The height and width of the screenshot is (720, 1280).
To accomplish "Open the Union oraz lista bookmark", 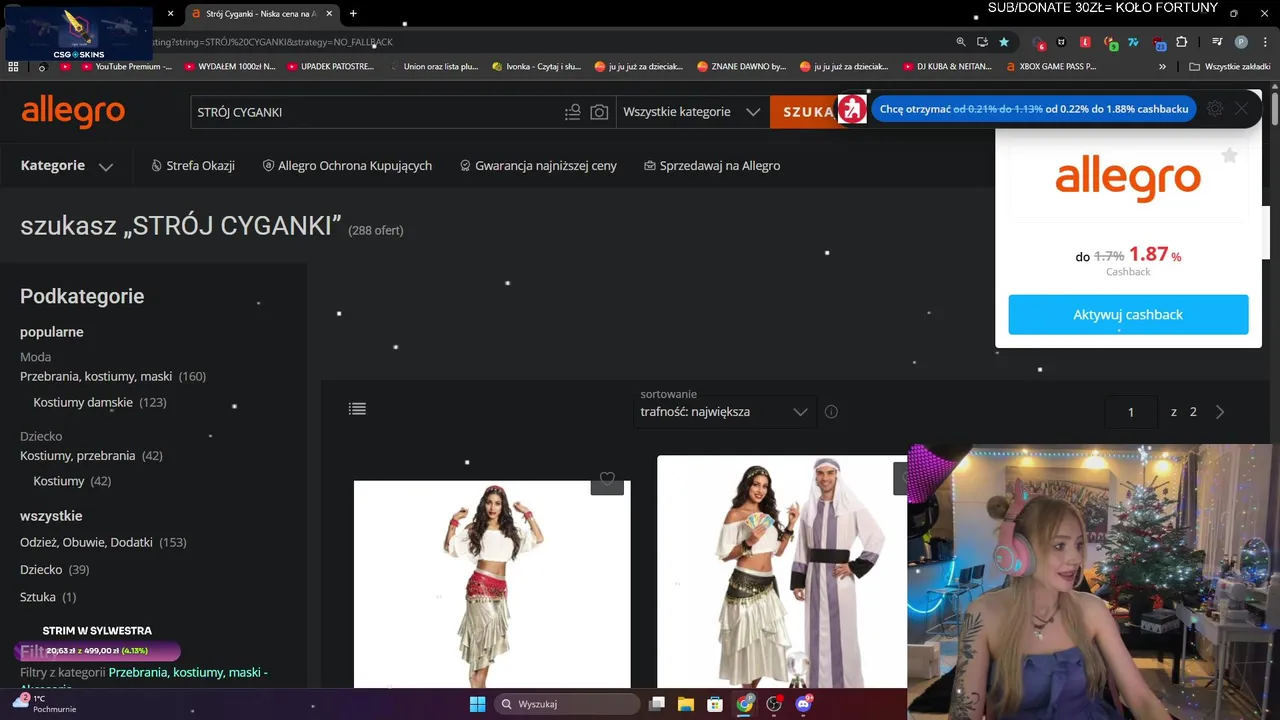I will pos(433,67).
